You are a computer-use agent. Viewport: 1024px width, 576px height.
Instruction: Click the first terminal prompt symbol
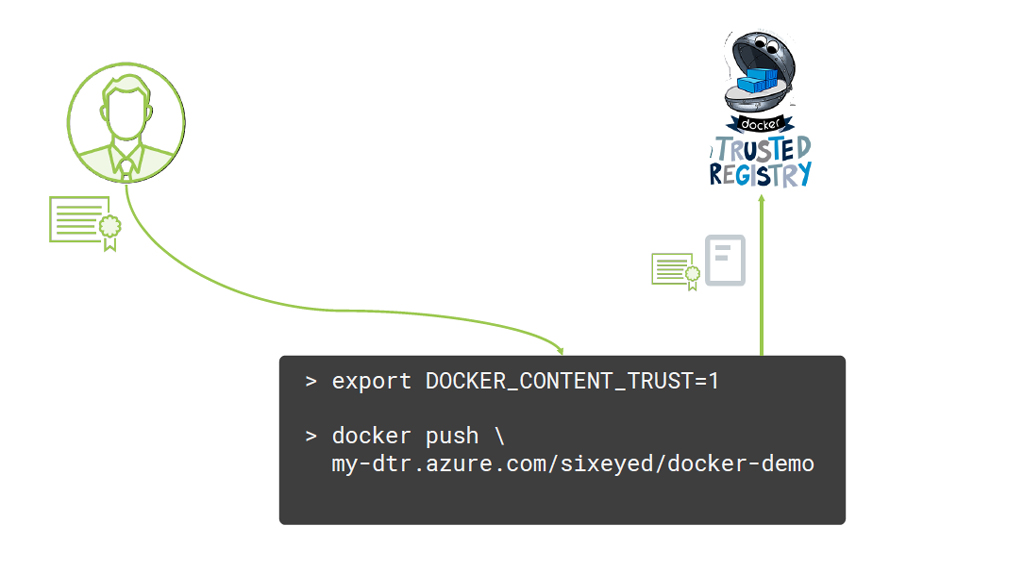tap(311, 381)
